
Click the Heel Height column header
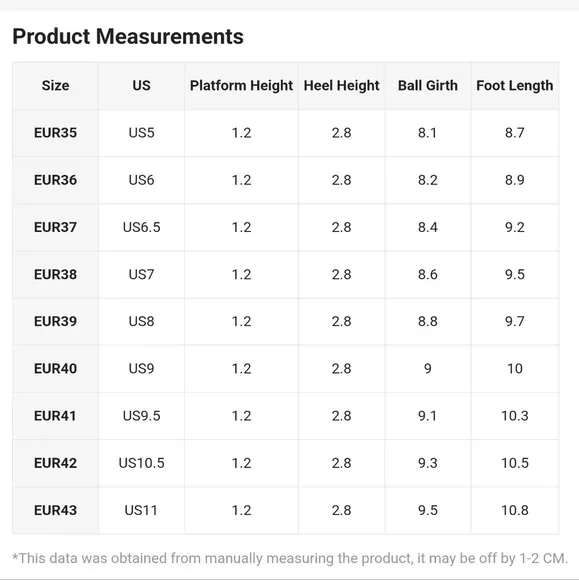point(341,85)
